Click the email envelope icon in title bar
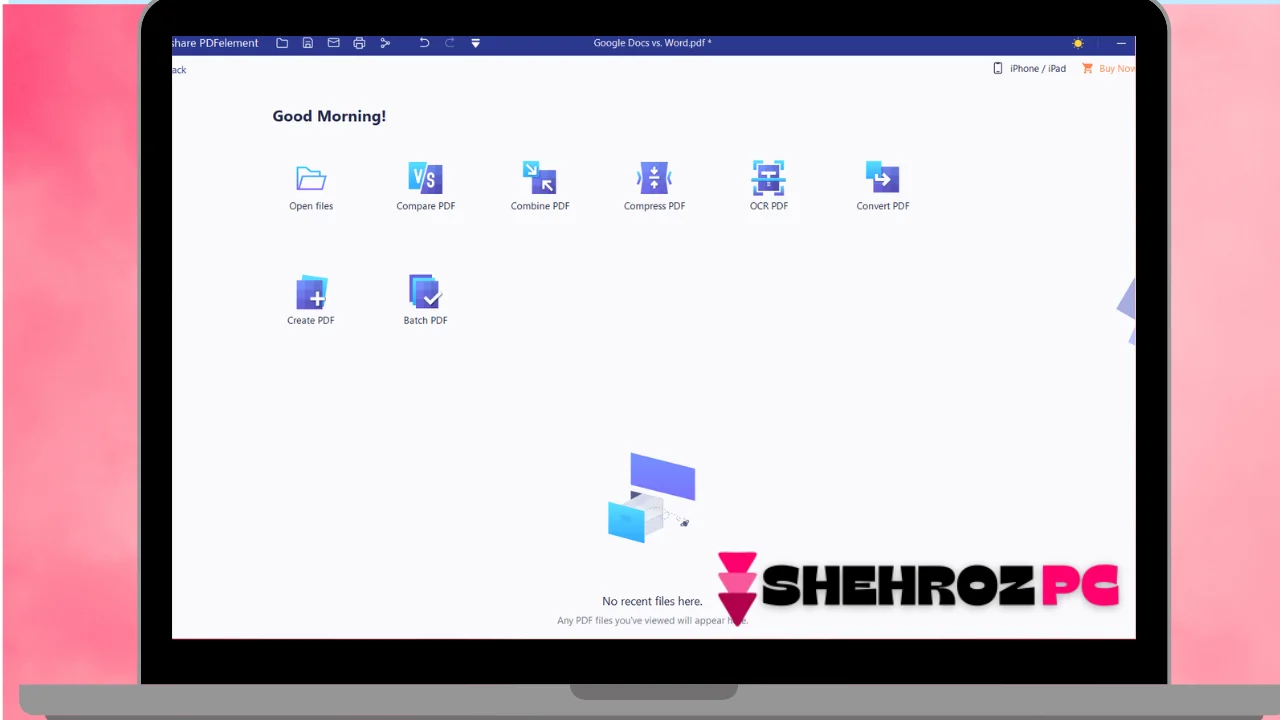The width and height of the screenshot is (1280, 720). pyautogui.click(x=334, y=43)
